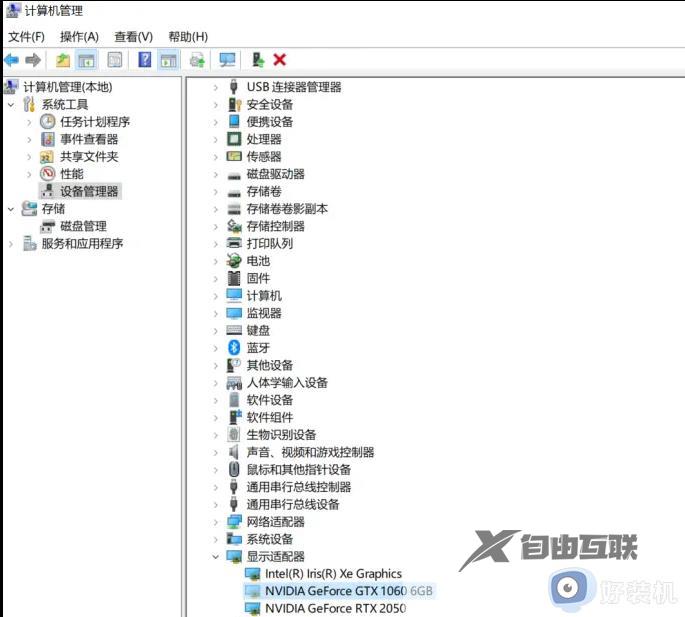Screen dimensions: 685x617
Task: Select the 软件设备 category
Action: [x=270, y=400]
